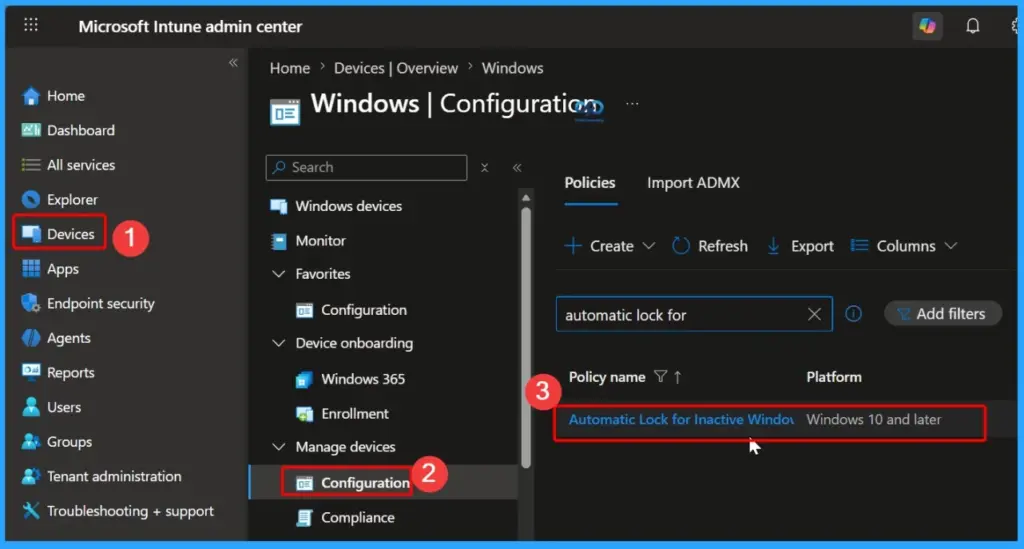This screenshot has height=549, width=1024.
Task: Click the Explorer icon in sidebar
Action: click(31, 199)
